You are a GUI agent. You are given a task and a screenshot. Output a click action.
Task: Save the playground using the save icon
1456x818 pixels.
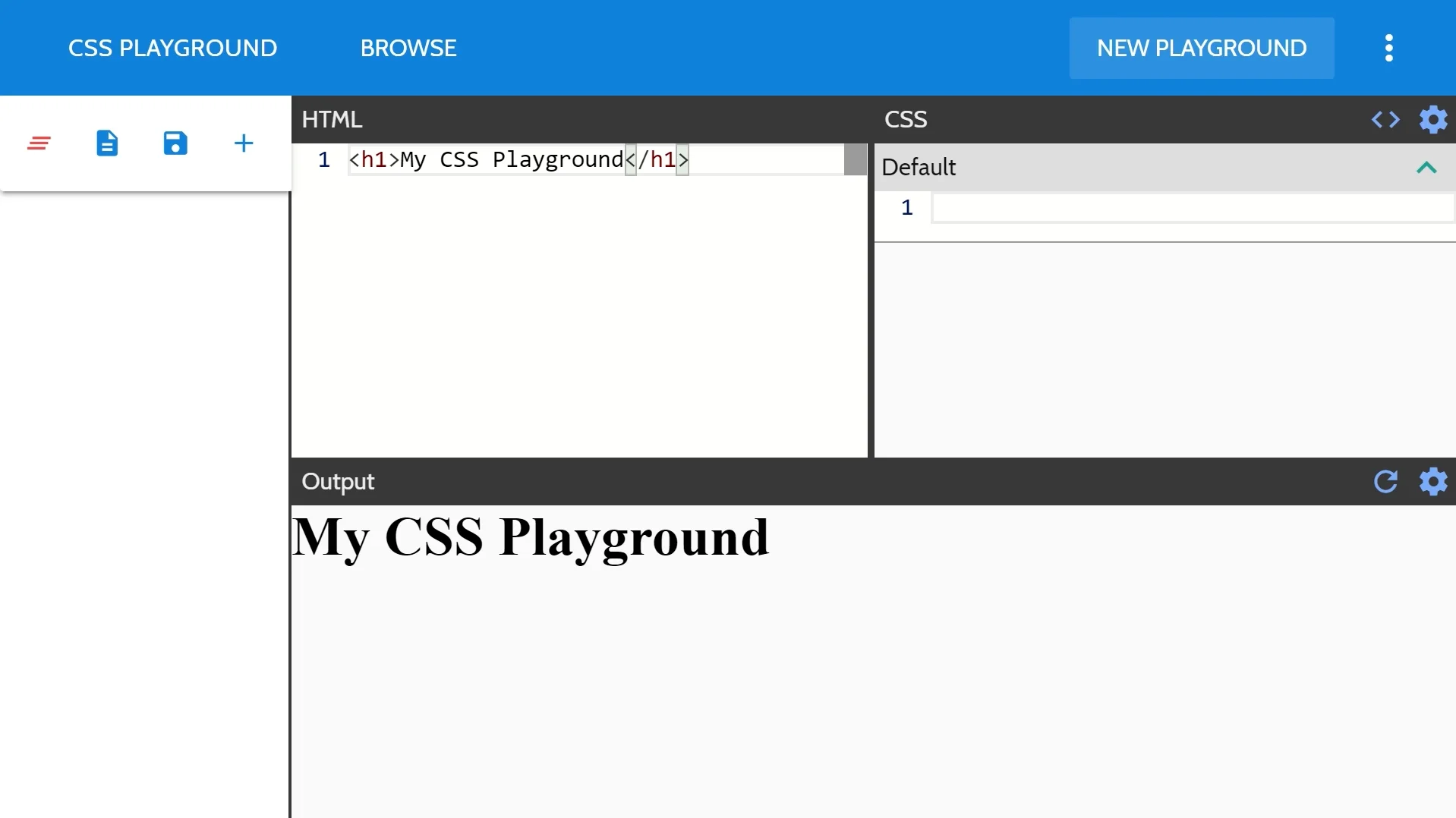(175, 143)
